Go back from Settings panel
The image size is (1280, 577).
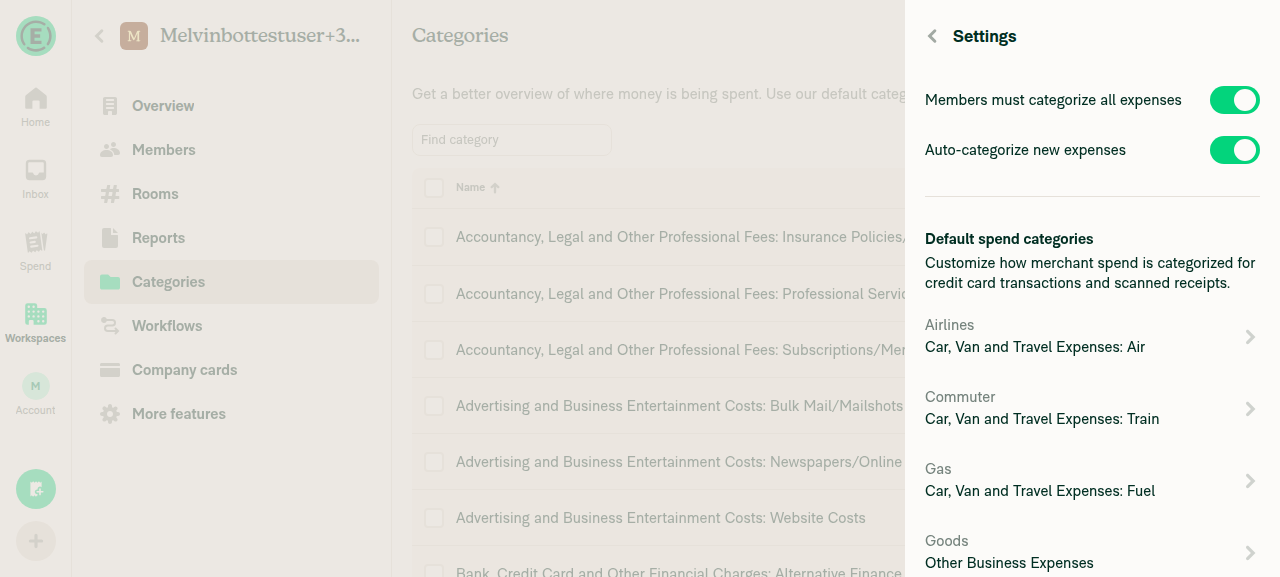(x=932, y=36)
